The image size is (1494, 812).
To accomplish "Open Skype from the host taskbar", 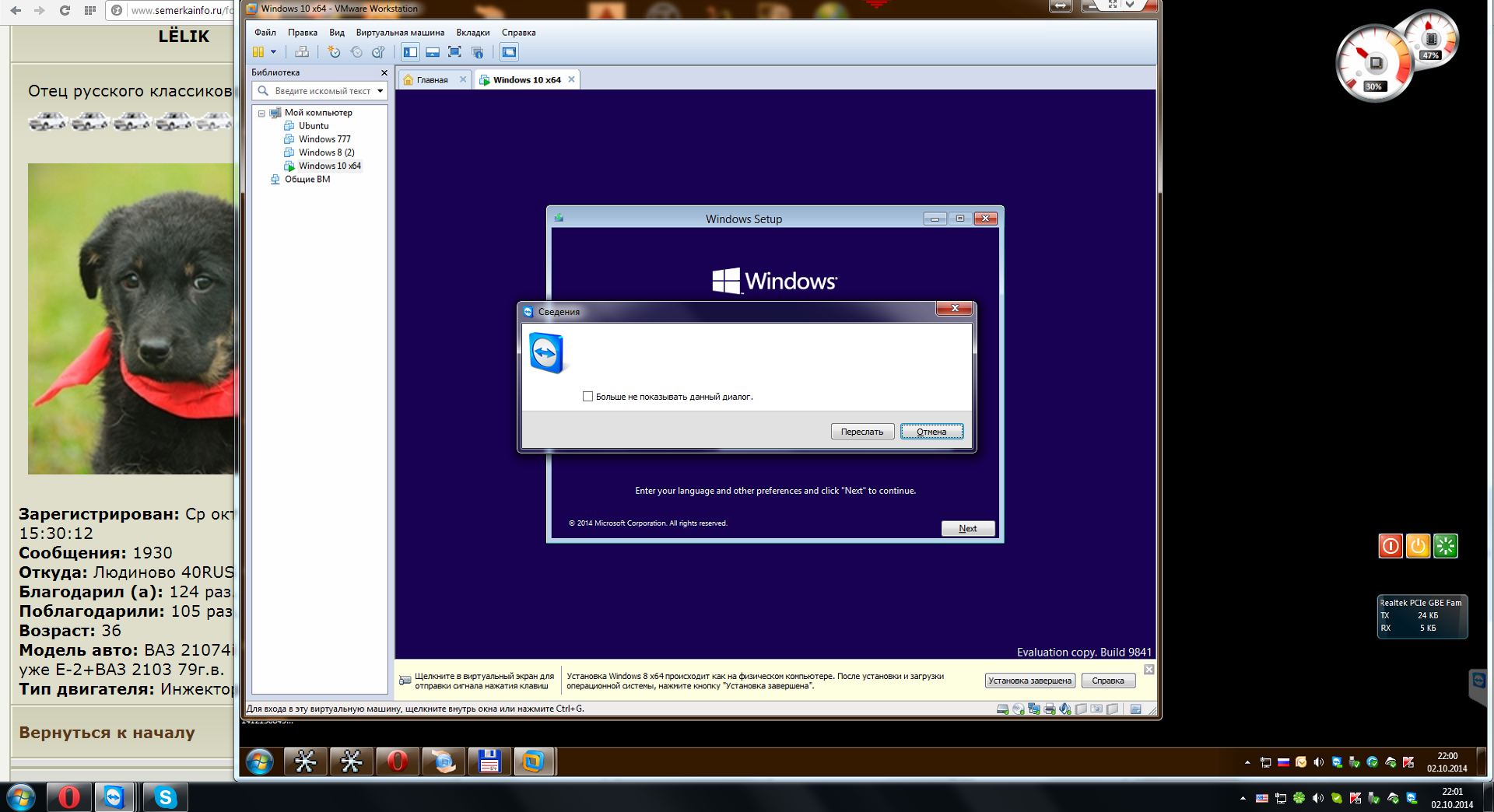I will pyautogui.click(x=165, y=797).
